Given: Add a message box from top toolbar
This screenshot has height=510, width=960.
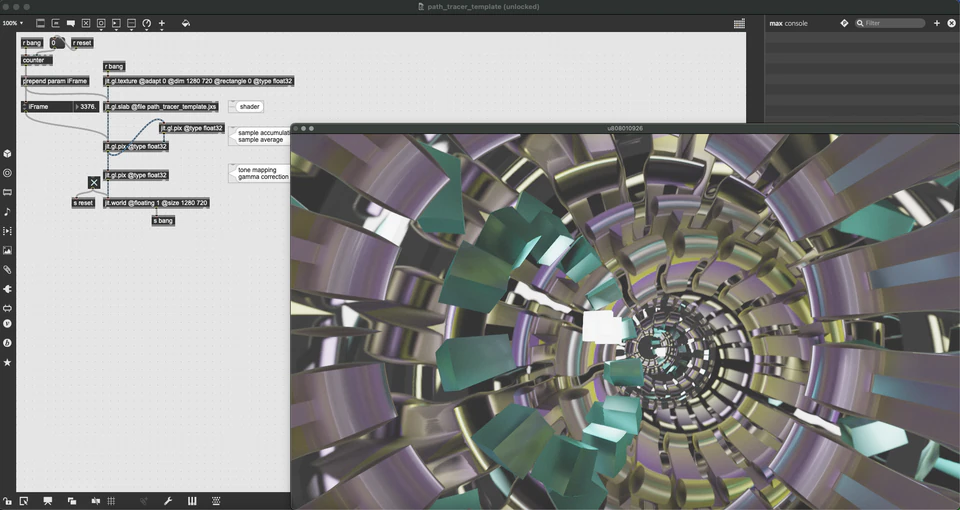Looking at the screenshot, I should click(56, 23).
